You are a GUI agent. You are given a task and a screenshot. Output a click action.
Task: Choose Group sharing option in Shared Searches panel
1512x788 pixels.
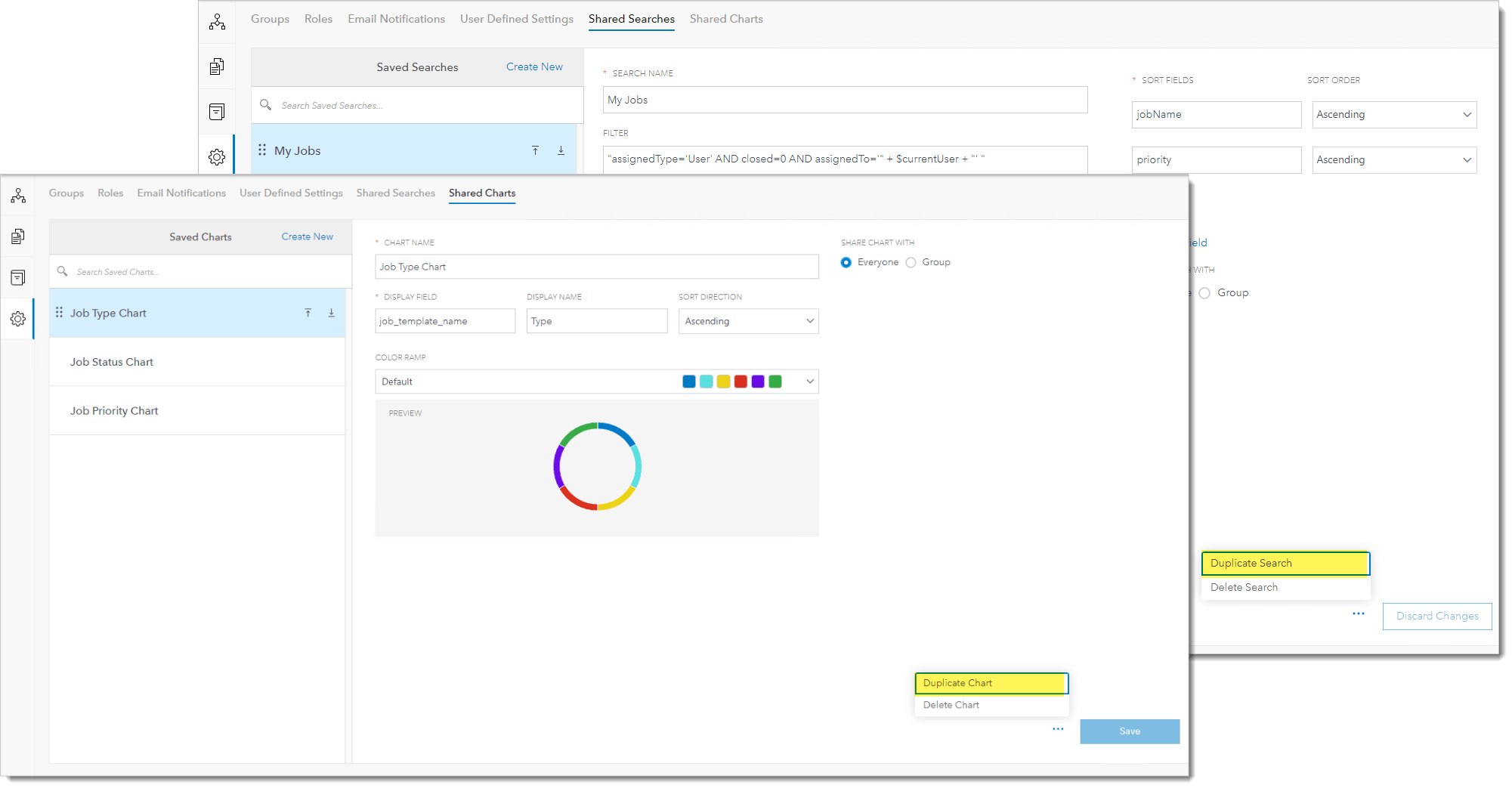[x=1204, y=293]
